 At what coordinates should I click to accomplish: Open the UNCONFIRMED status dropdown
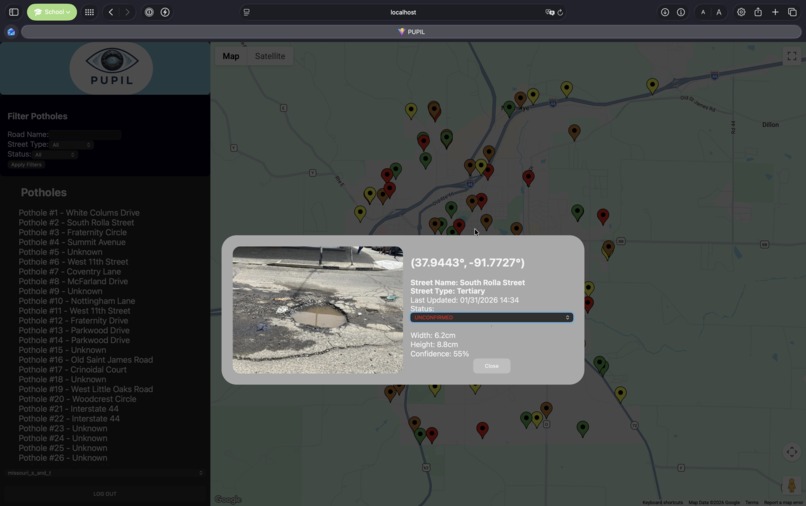491,317
